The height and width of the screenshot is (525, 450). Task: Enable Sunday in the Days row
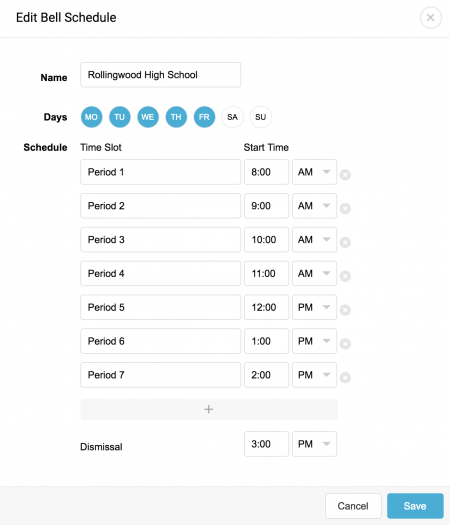click(x=260, y=117)
